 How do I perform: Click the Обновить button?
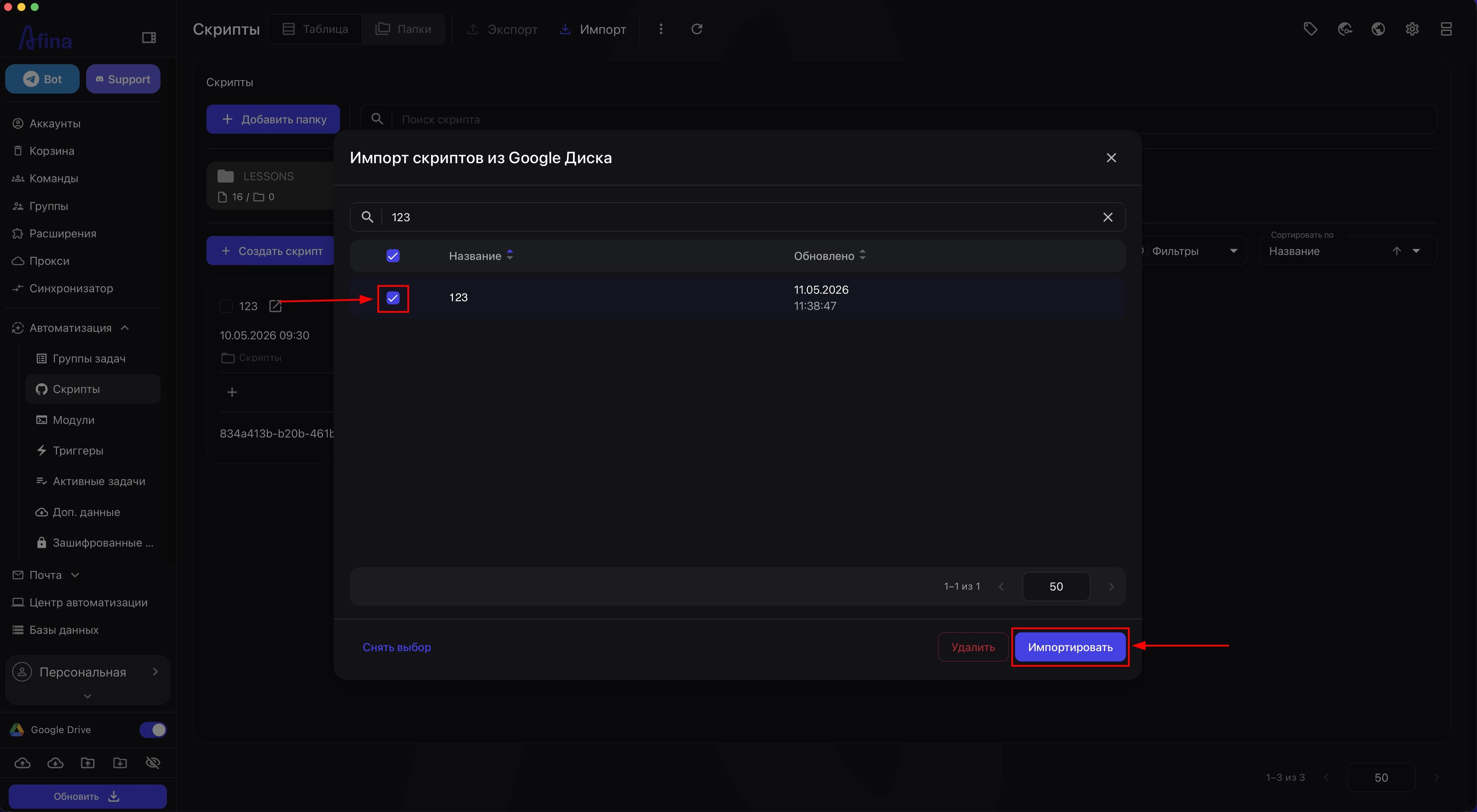pos(88,797)
